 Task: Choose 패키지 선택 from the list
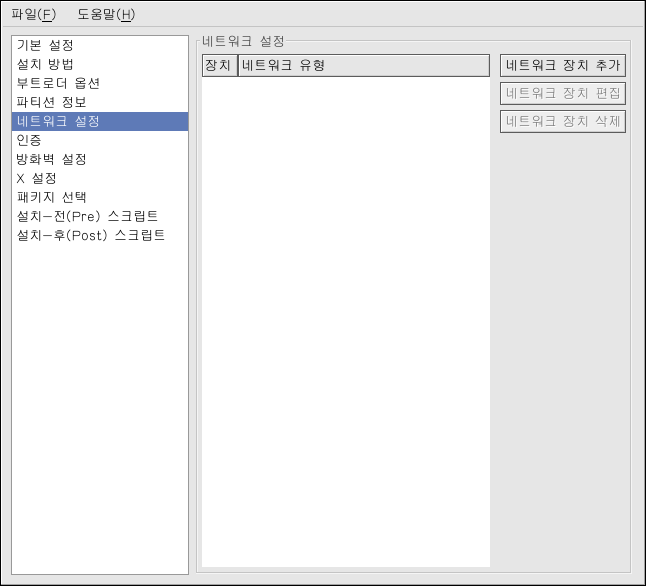click(51, 197)
